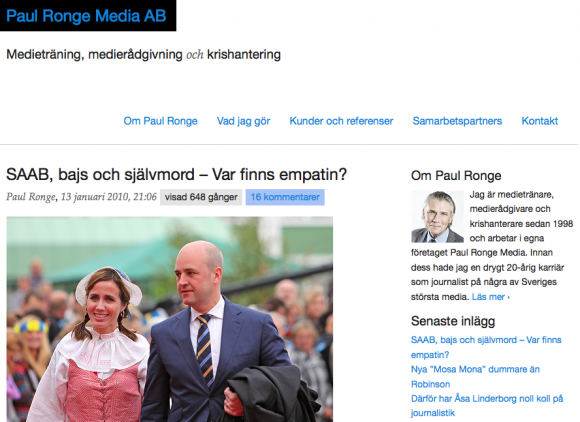
Task: Click the tagline 'Medieträning, medierådgivning och krishantering'
Action: pos(144,54)
